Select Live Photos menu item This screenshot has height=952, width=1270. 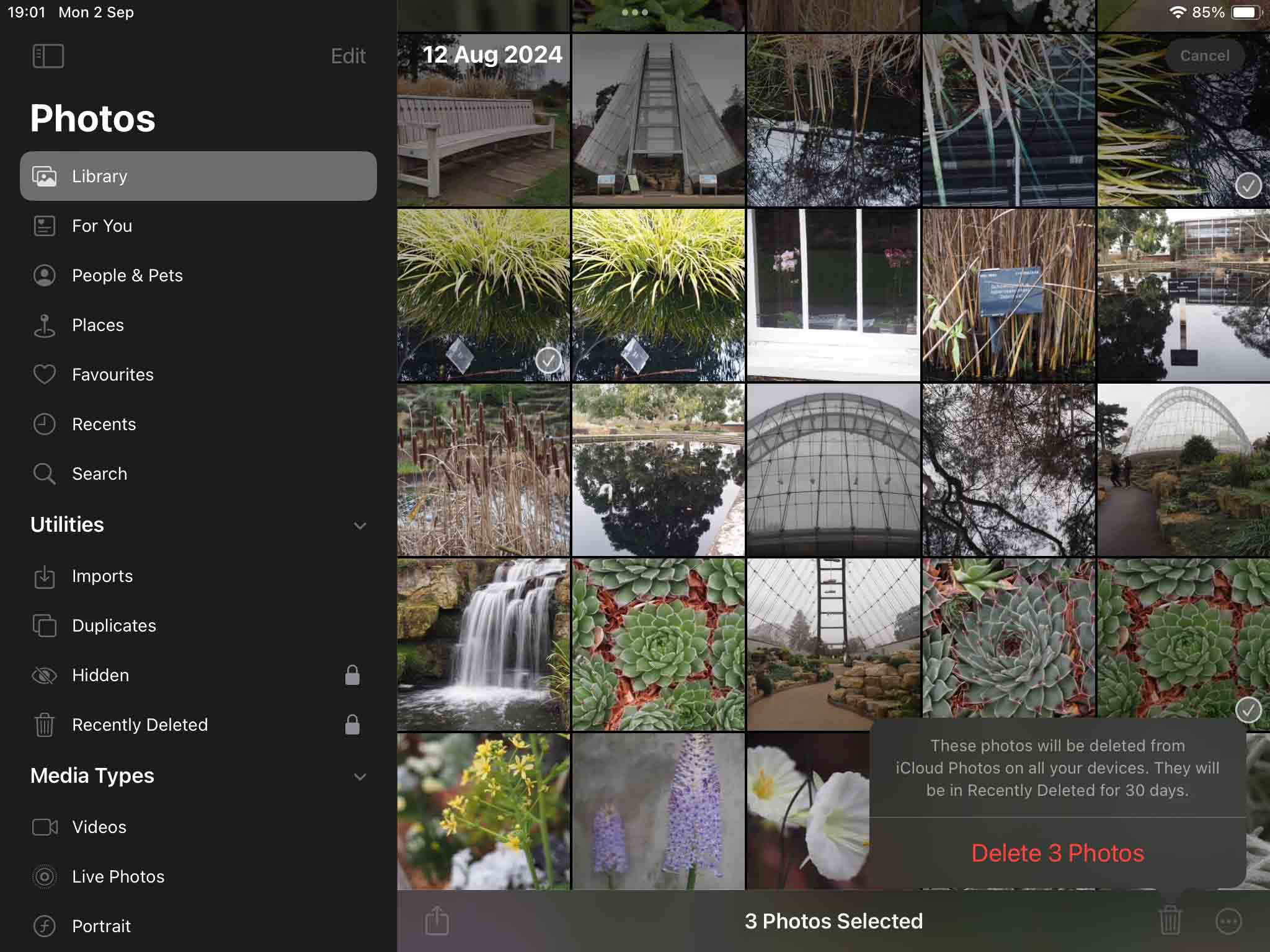click(118, 876)
